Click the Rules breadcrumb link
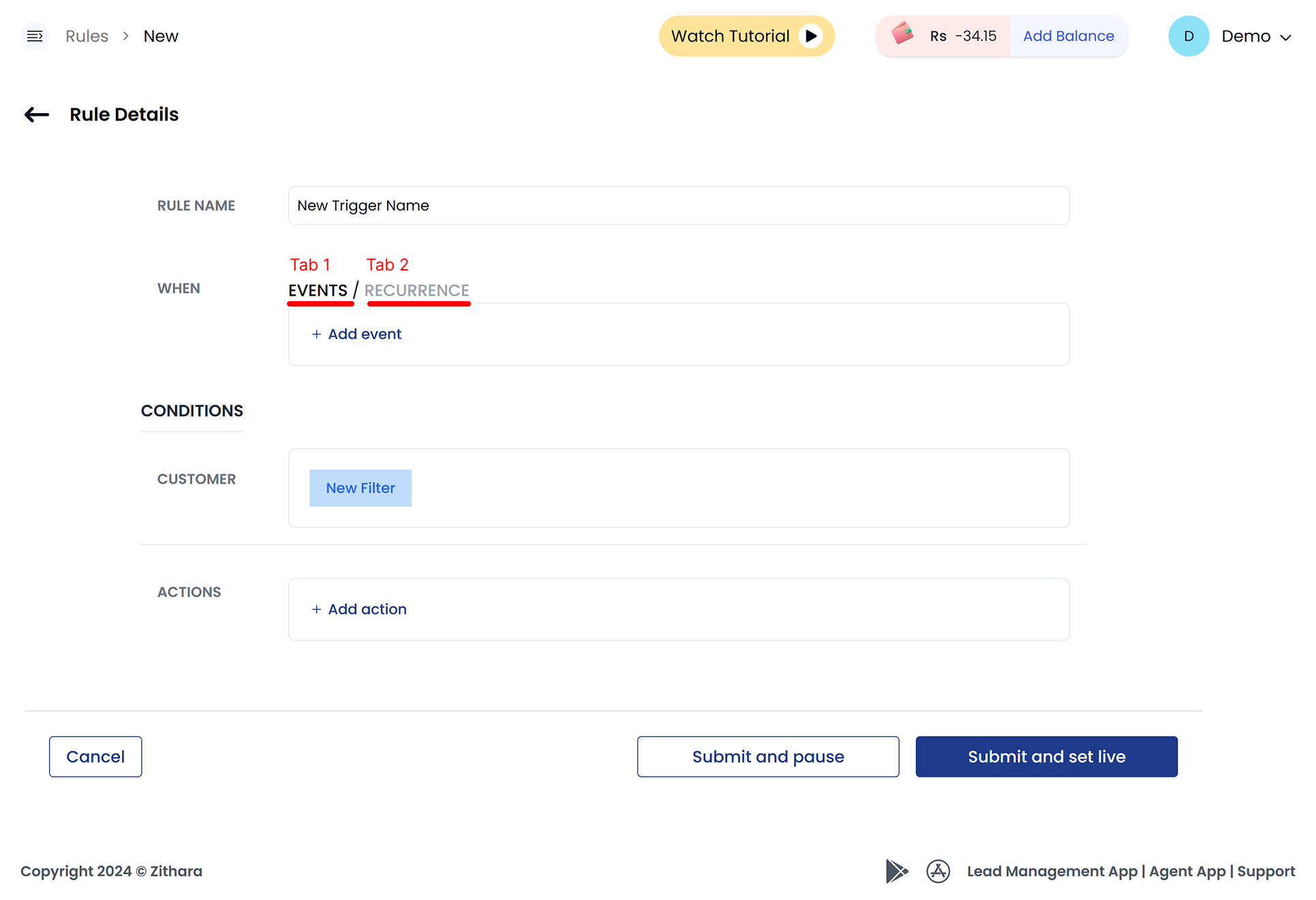Screen dimensions: 1316x900 (87, 36)
